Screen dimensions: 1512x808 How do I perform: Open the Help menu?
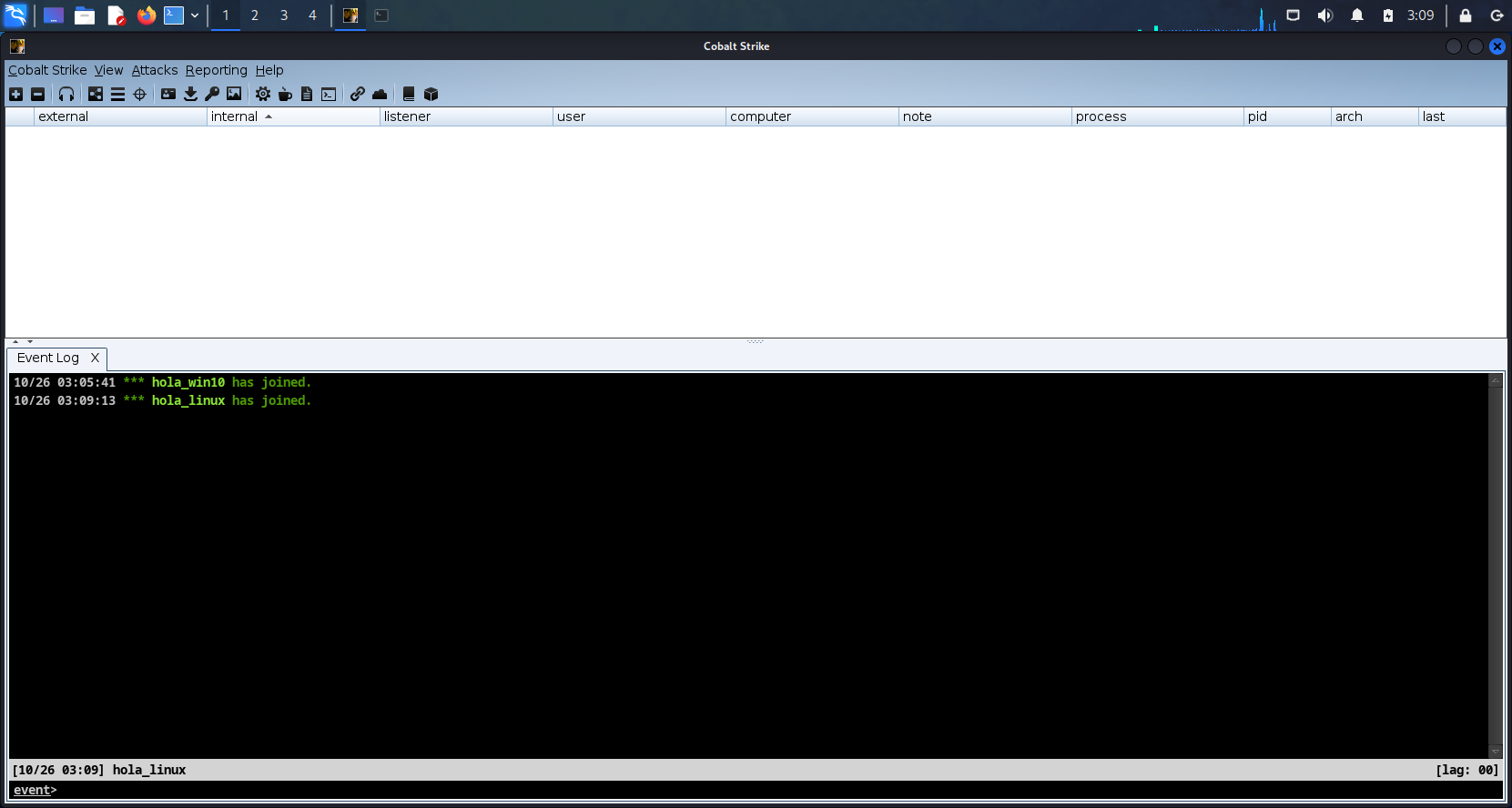(x=269, y=70)
